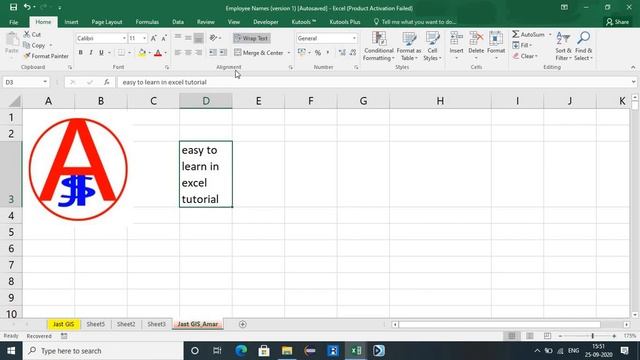
Task: Apply comma style number format
Action: (327, 53)
